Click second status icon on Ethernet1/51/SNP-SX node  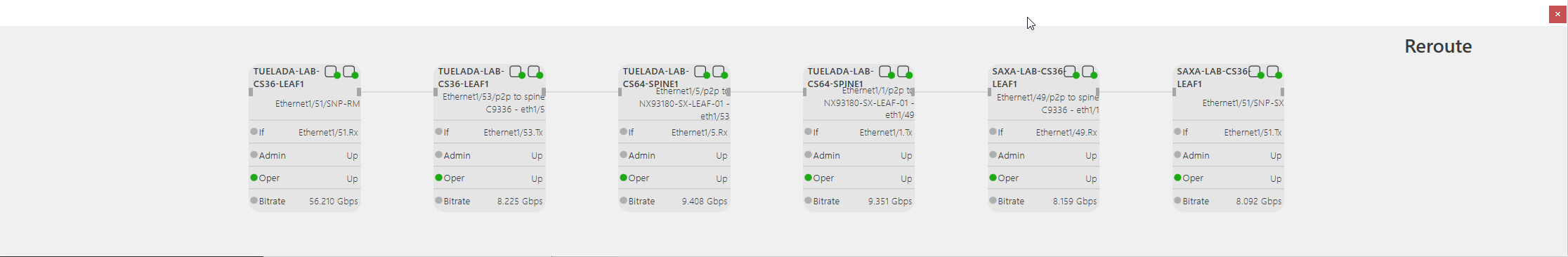click(1274, 72)
